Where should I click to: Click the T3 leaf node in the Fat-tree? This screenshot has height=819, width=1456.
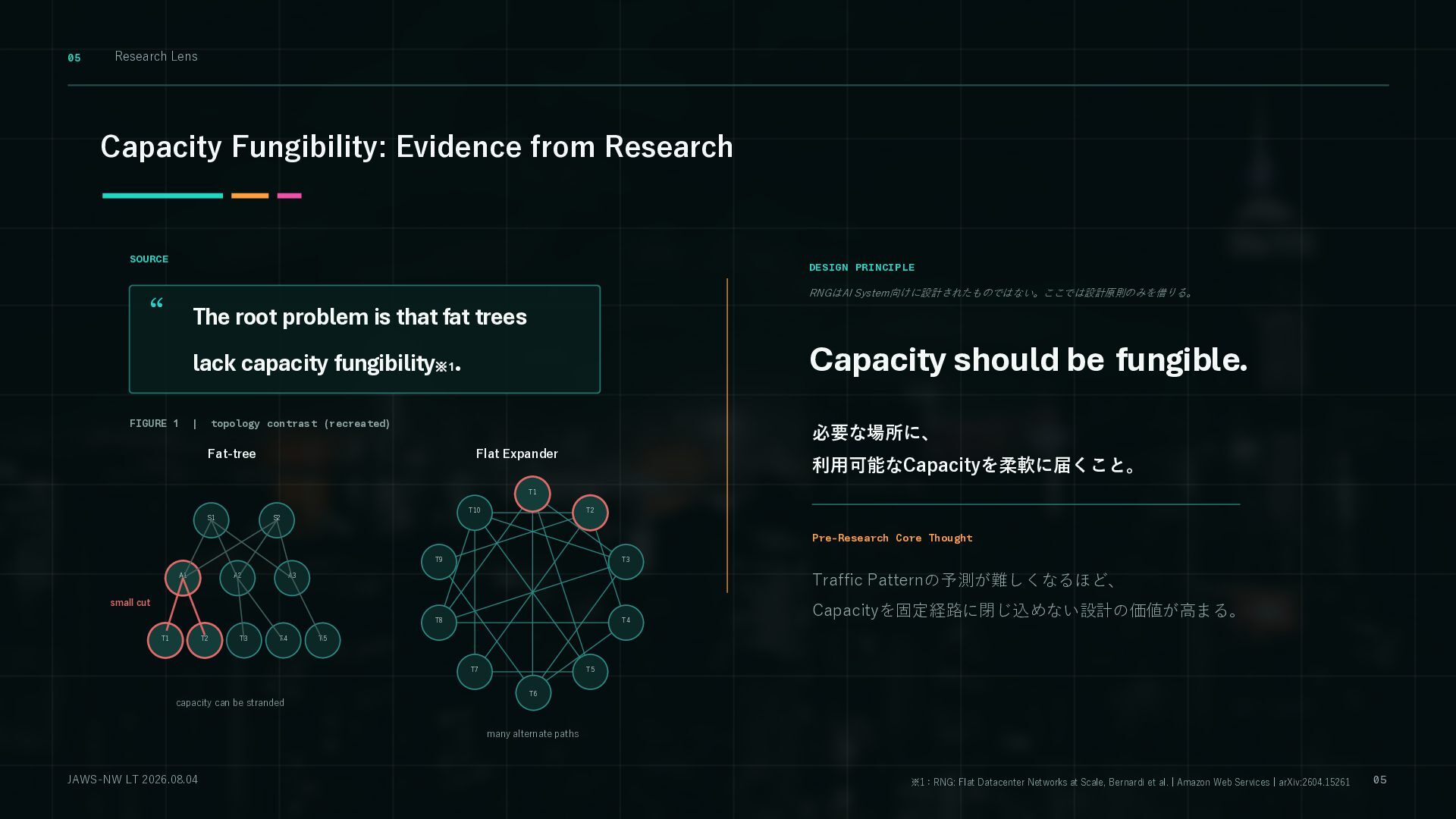coord(244,640)
